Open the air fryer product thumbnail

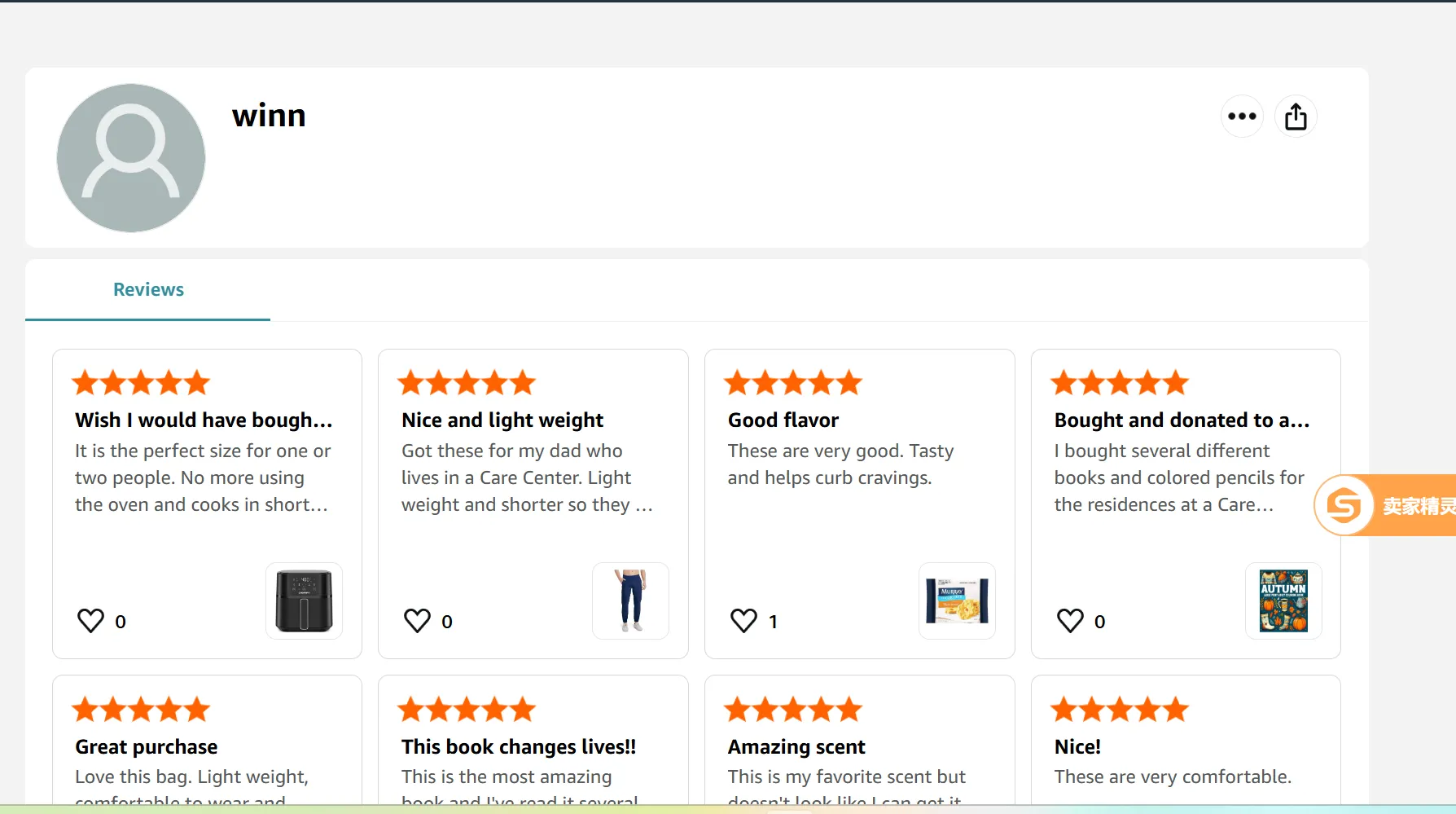pos(304,601)
